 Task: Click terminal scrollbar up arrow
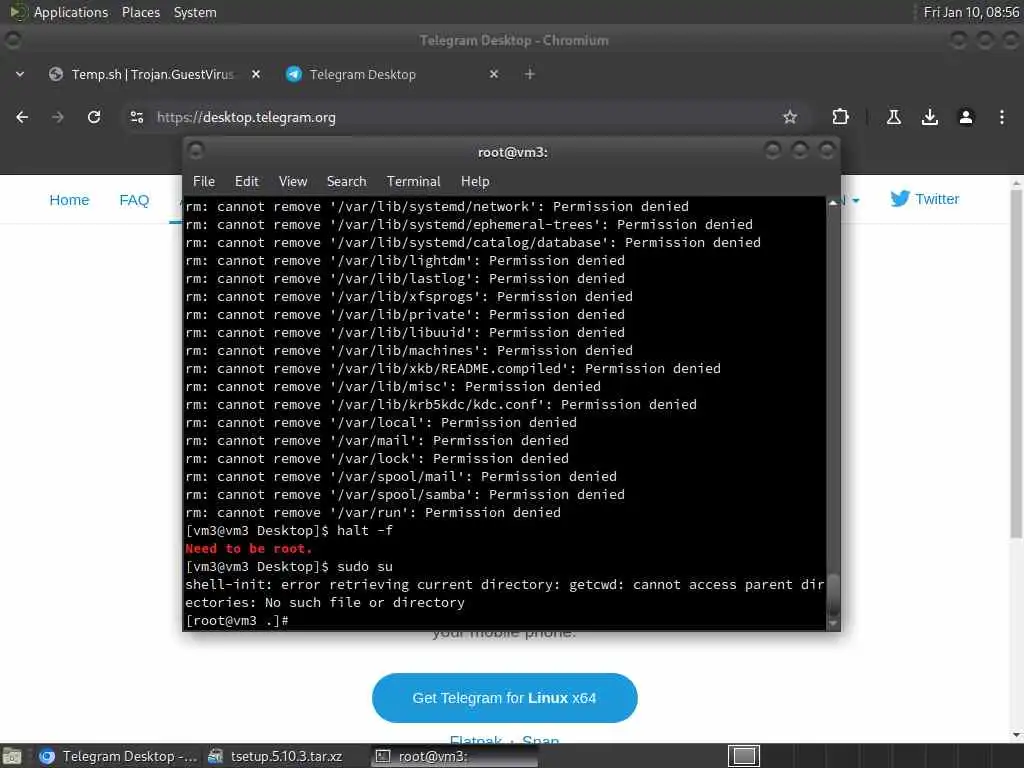click(x=833, y=203)
